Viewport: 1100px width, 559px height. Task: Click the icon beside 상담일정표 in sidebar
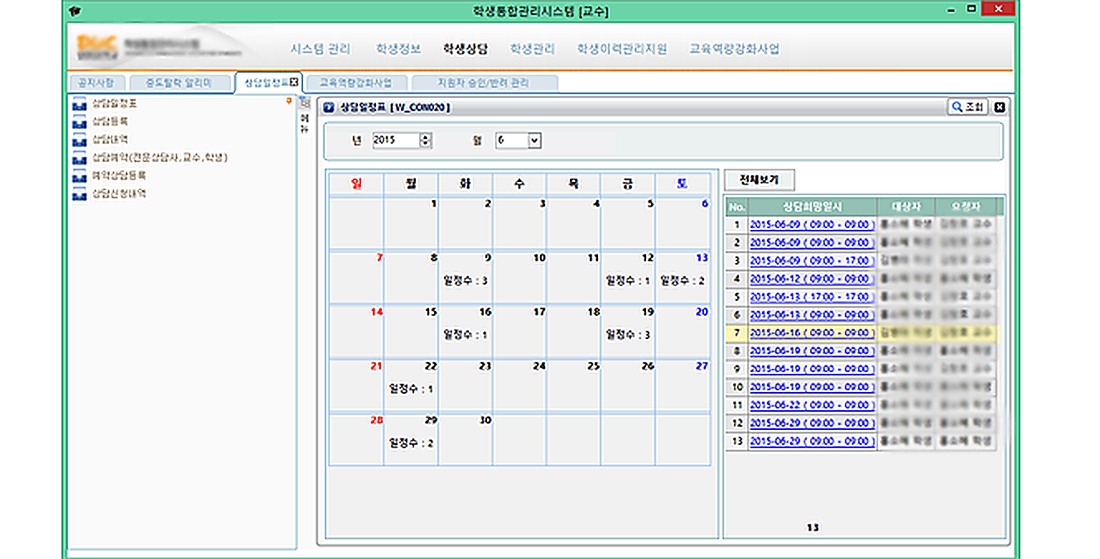coord(79,104)
